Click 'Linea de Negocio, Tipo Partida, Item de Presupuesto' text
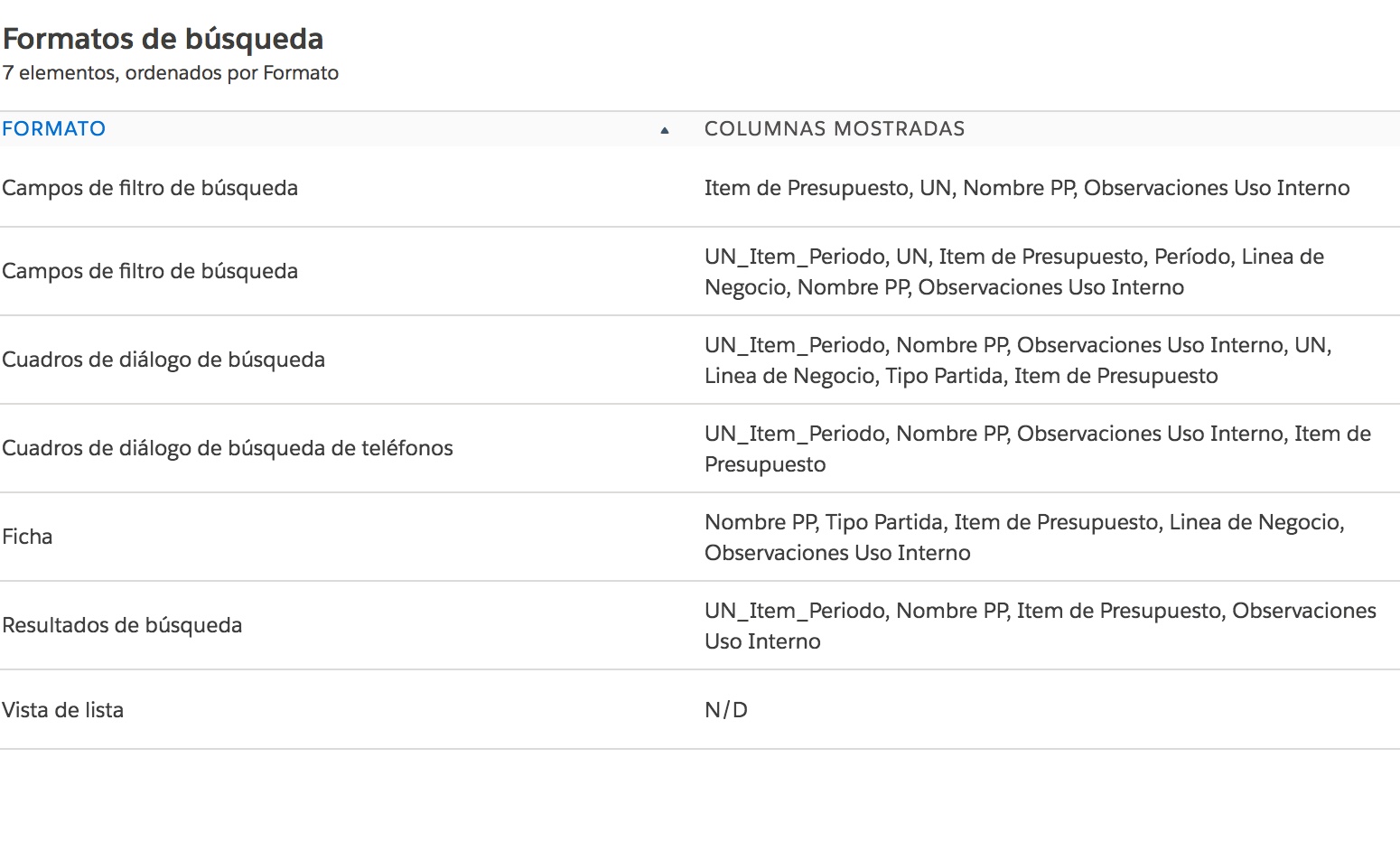Viewport: 1400px width, 851px height. coord(961,376)
